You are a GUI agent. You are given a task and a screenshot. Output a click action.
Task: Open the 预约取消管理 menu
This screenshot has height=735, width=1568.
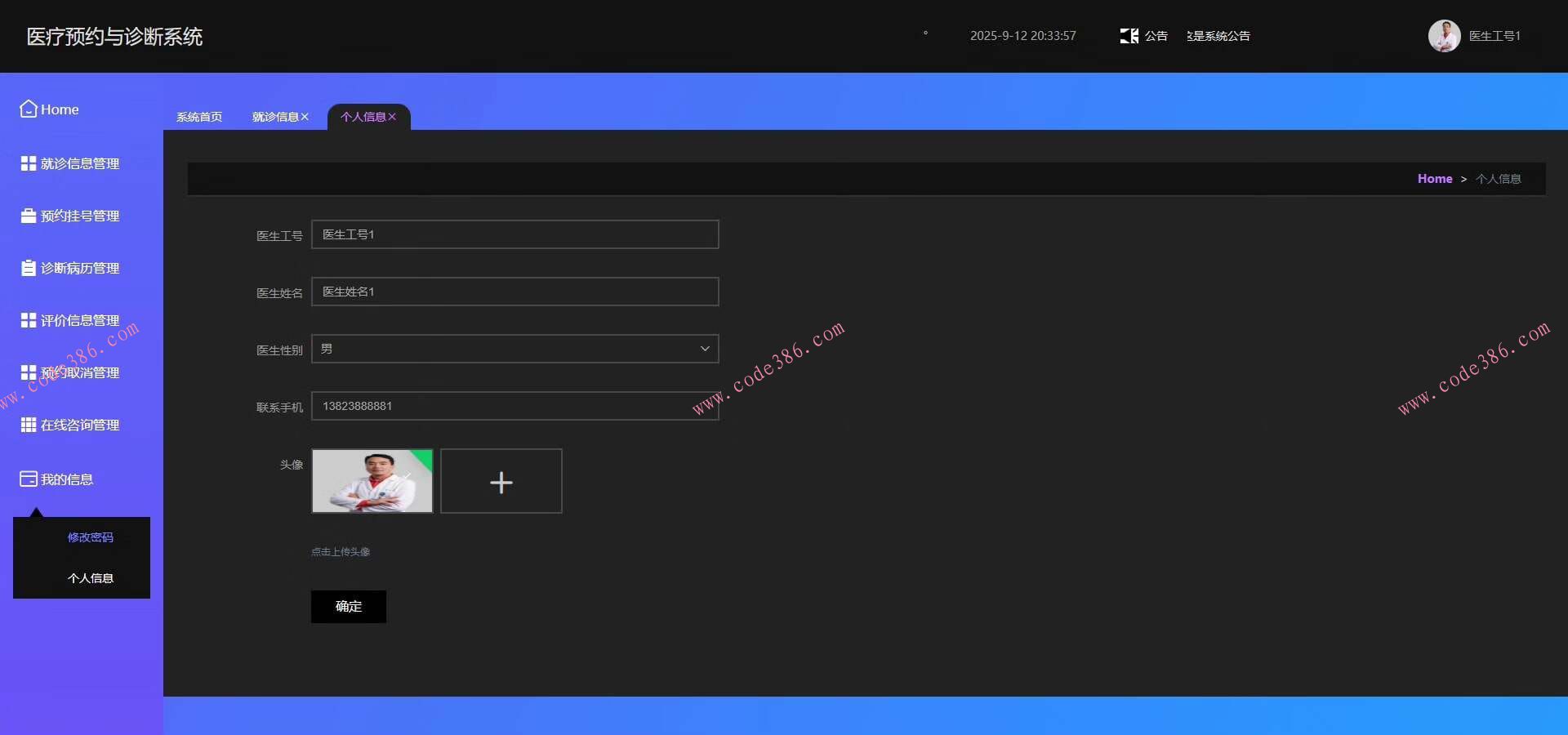(x=80, y=372)
